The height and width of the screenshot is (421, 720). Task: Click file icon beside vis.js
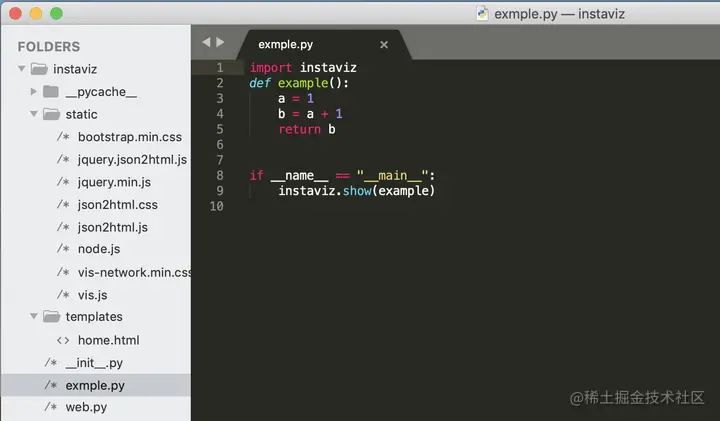pyautogui.click(x=63, y=295)
